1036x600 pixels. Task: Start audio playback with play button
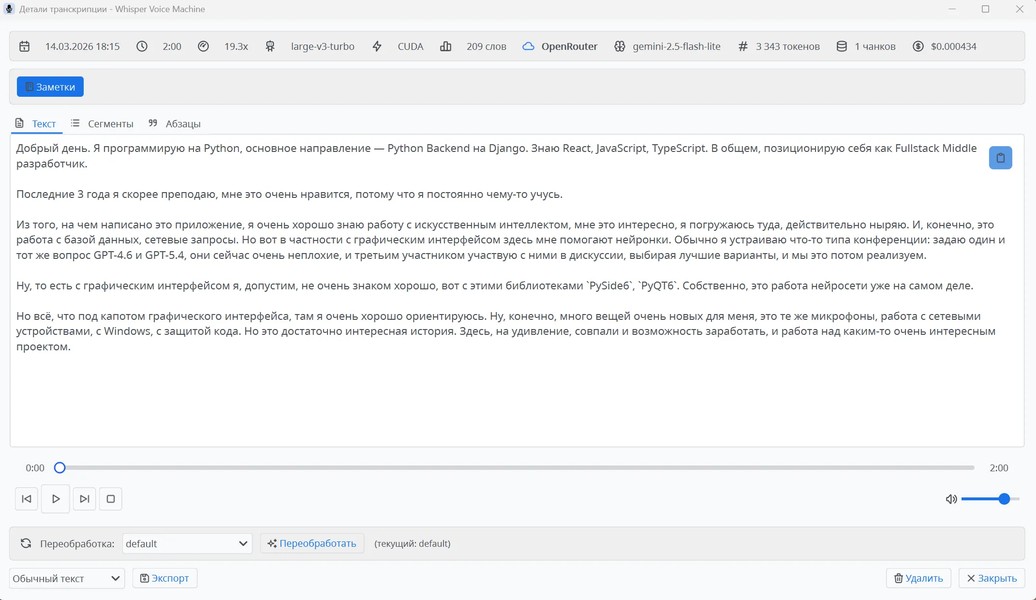pos(56,499)
